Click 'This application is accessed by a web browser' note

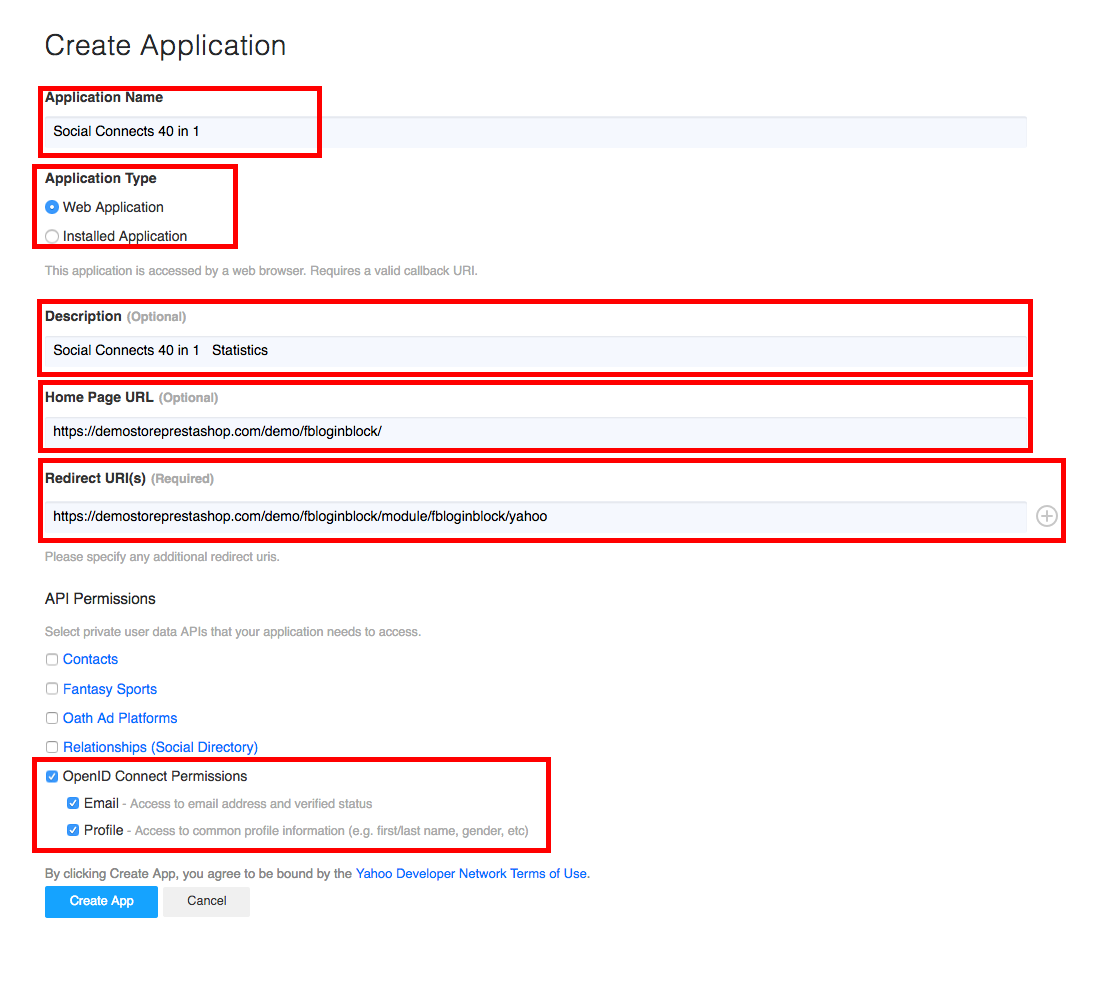[261, 271]
